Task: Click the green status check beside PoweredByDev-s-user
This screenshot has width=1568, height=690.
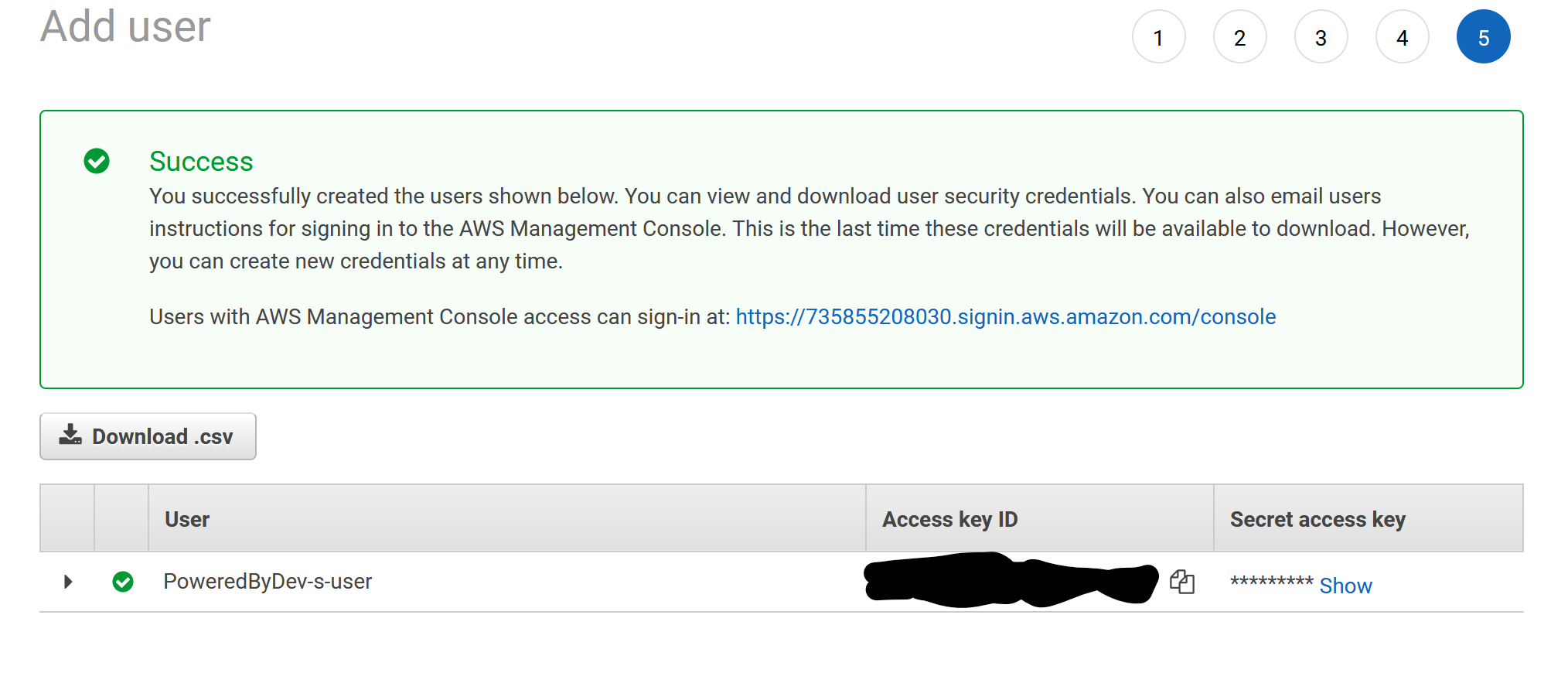Action: click(x=123, y=582)
